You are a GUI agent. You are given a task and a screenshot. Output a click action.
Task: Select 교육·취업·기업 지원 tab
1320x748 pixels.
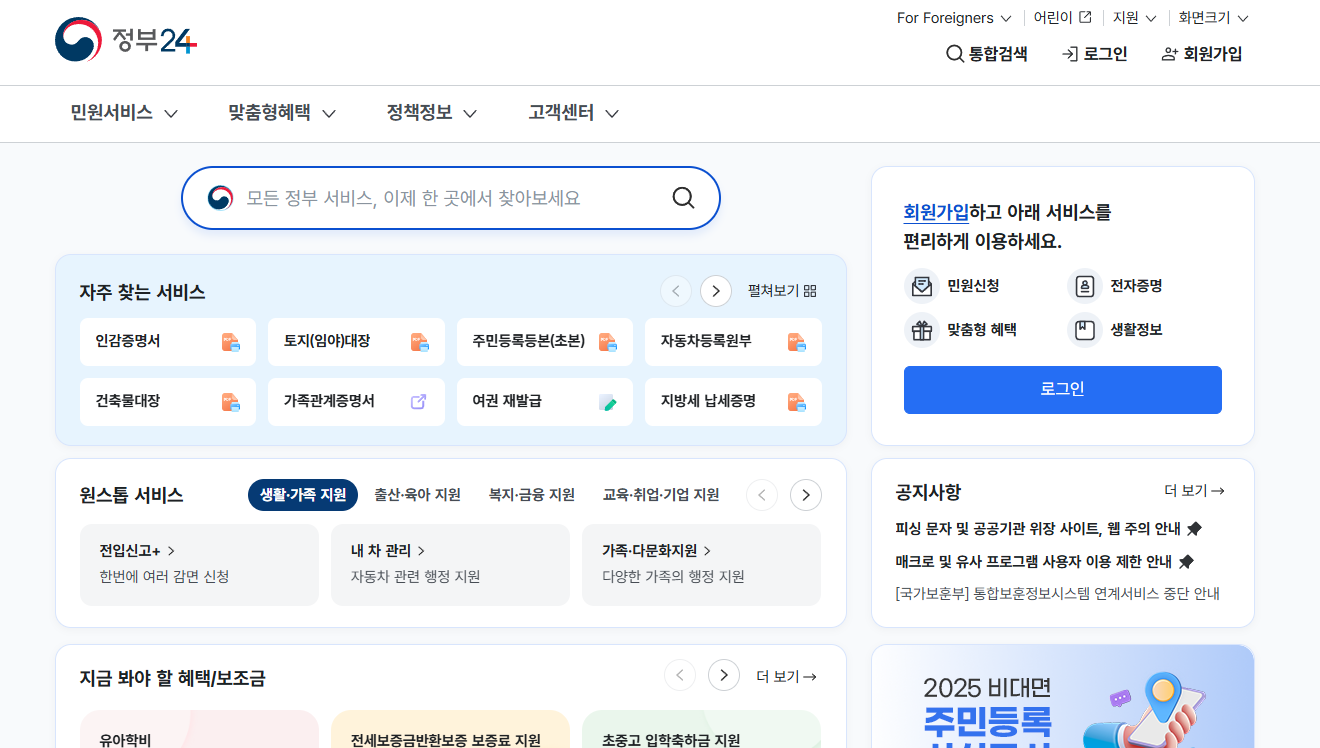pyautogui.click(x=661, y=495)
